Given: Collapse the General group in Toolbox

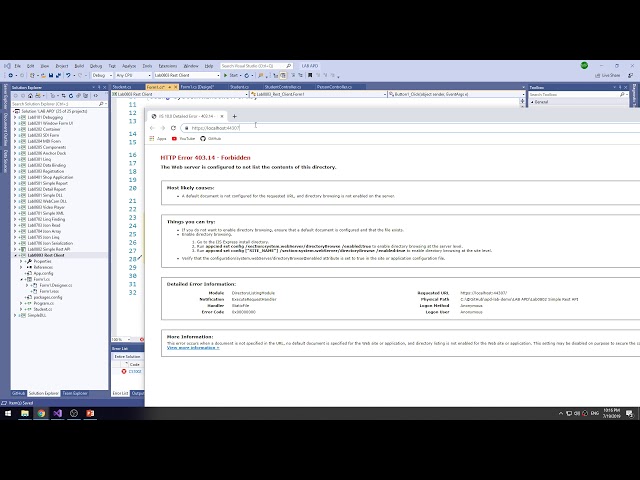Looking at the screenshot, I should pos(532,102).
